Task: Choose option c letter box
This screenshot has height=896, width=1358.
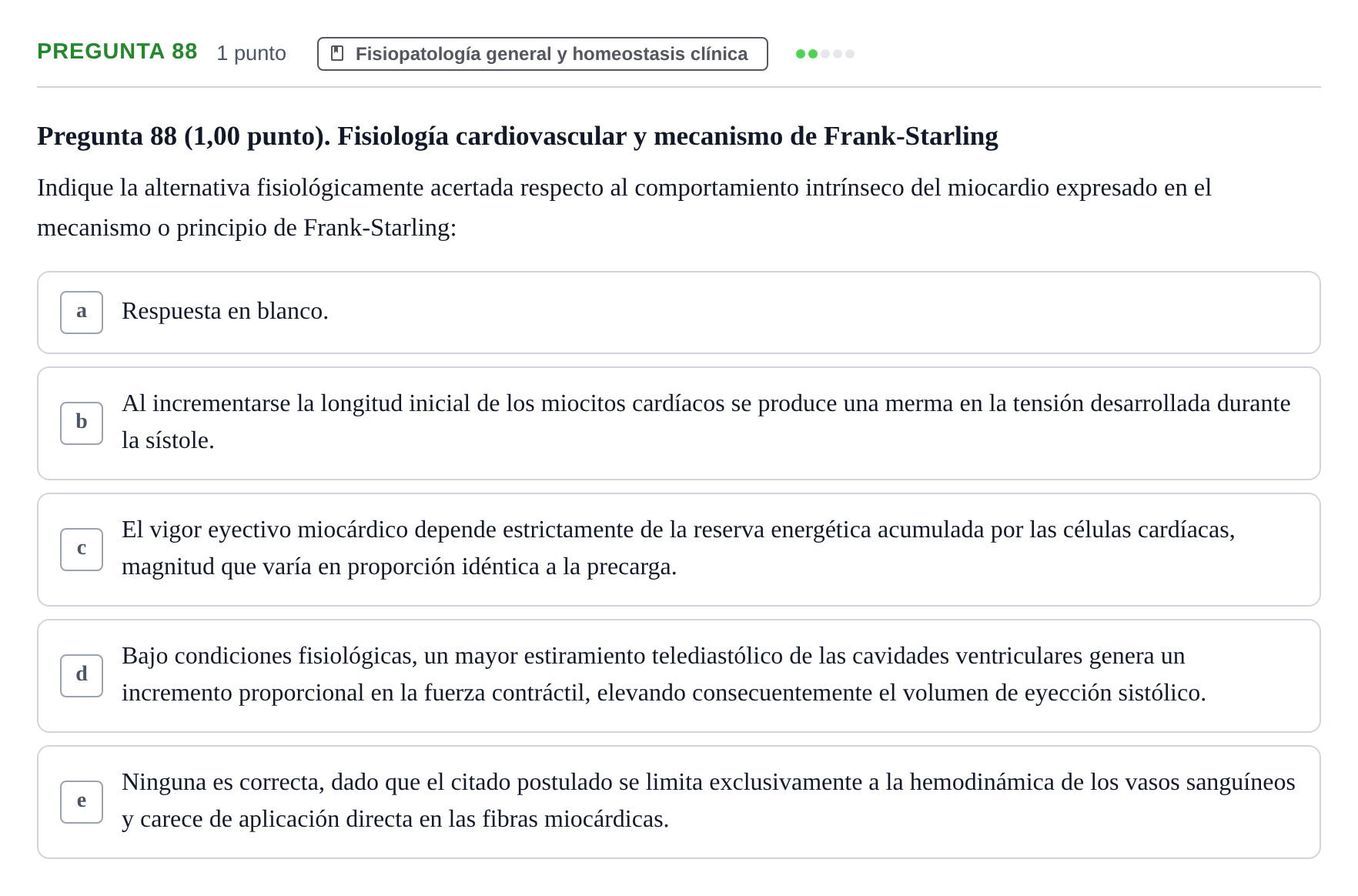Action: [x=82, y=550]
